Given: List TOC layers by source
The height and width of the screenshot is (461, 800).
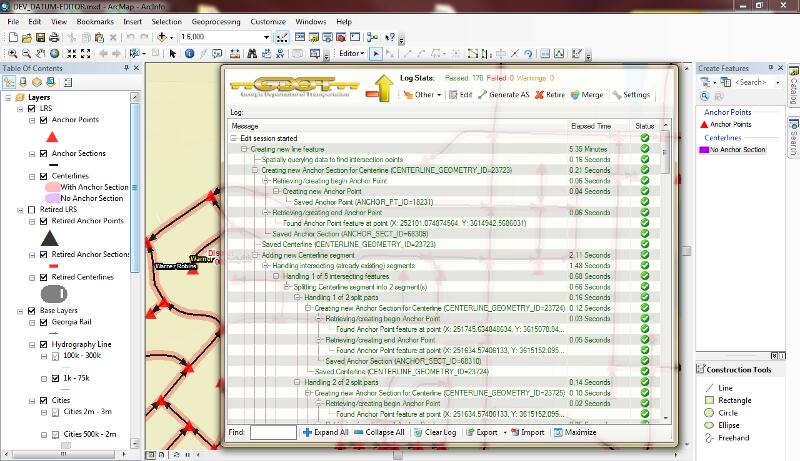Looking at the screenshot, I should click(x=23, y=82).
